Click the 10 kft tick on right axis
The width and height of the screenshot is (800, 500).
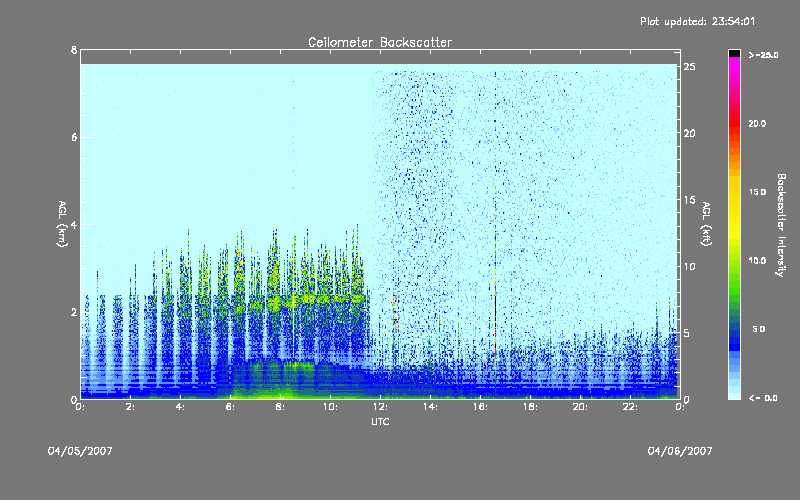pos(689,266)
